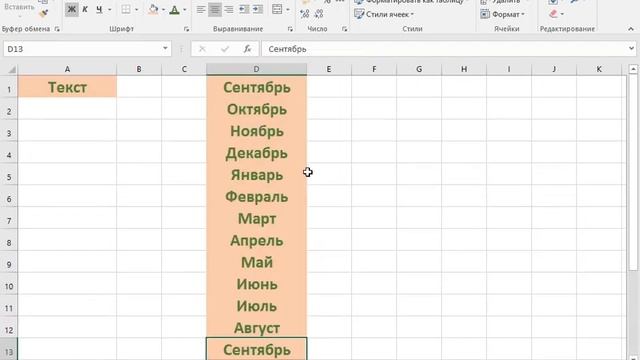The width and height of the screenshot is (640, 360).
Task: Align text right
Action: tap(229, 9)
